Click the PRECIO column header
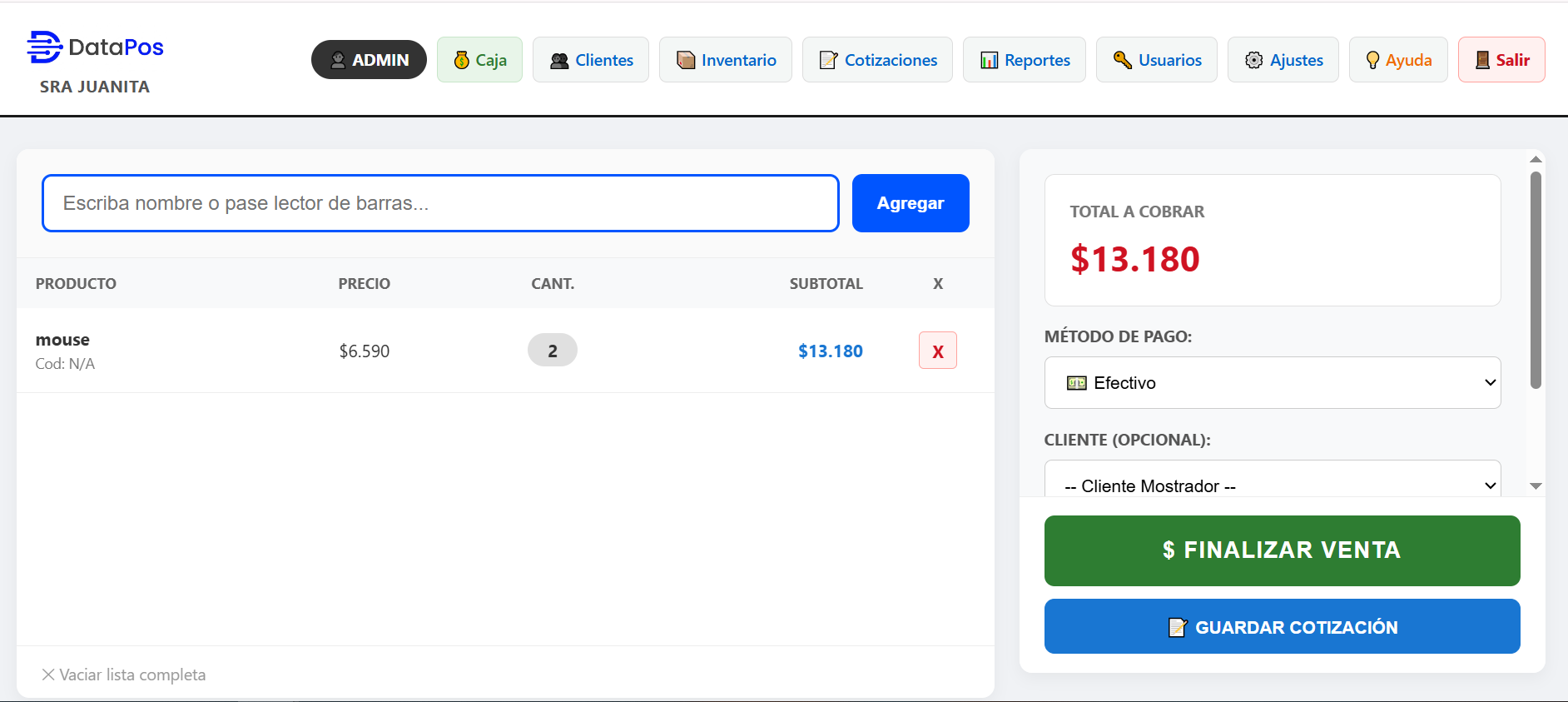 (x=365, y=284)
